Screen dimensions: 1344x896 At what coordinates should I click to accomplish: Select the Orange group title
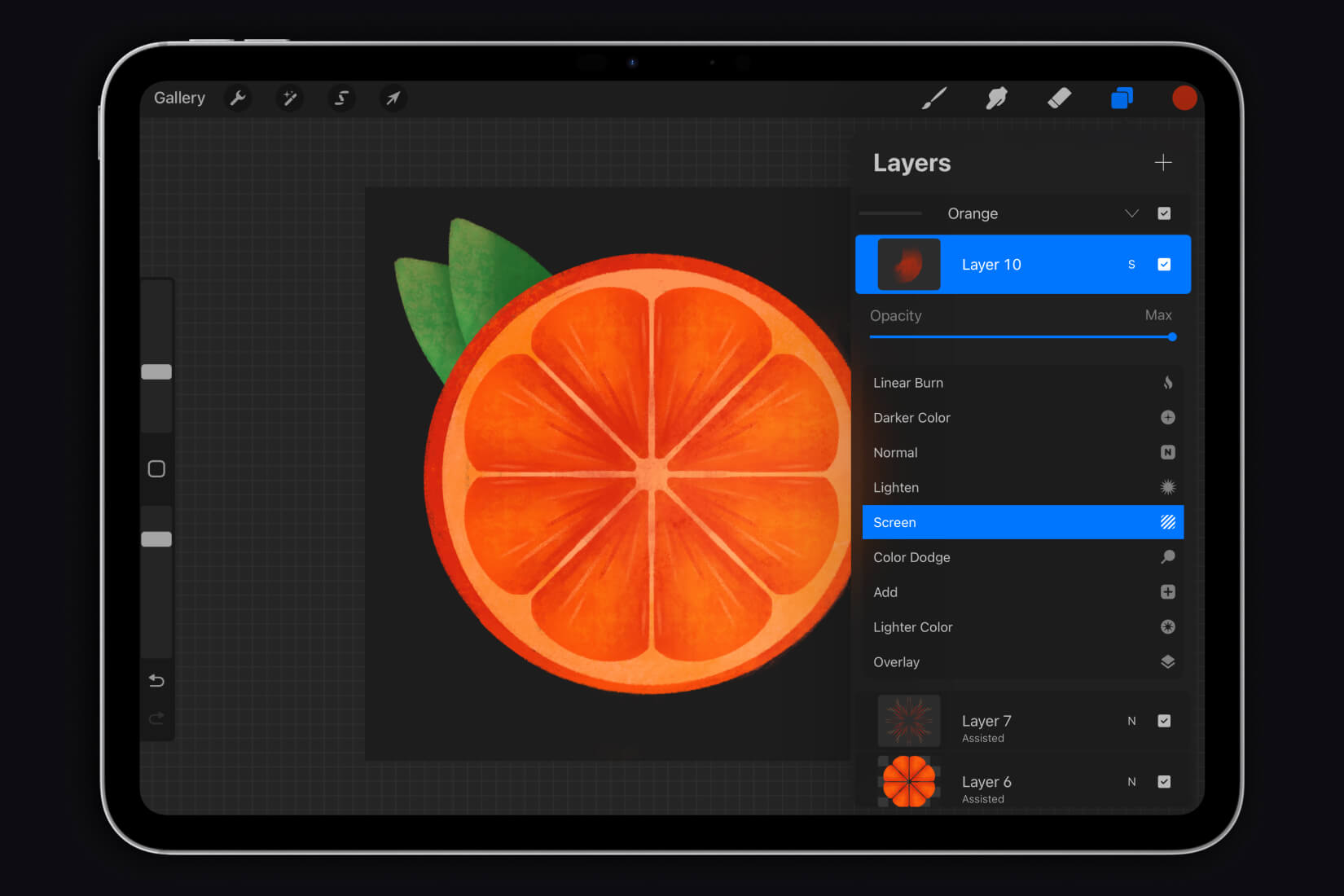973,213
